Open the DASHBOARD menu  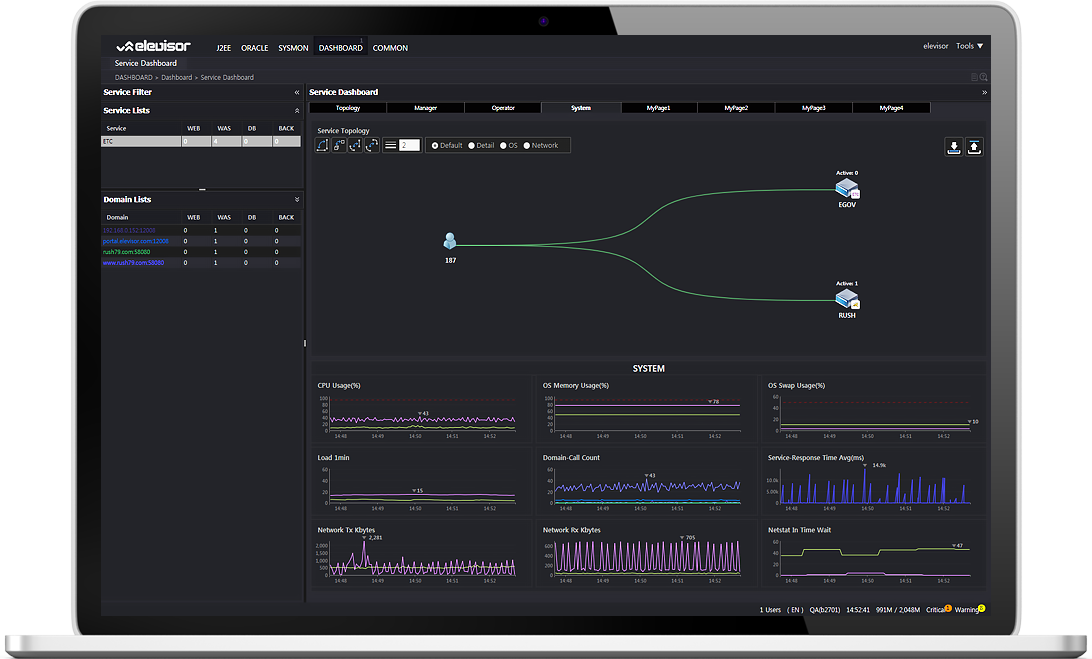pos(341,48)
